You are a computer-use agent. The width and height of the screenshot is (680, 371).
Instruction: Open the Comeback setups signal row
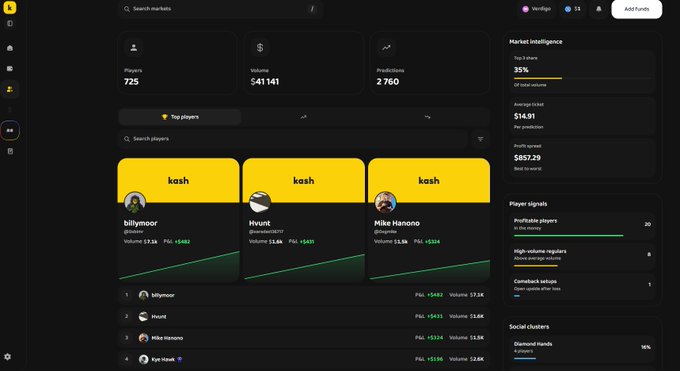point(582,286)
